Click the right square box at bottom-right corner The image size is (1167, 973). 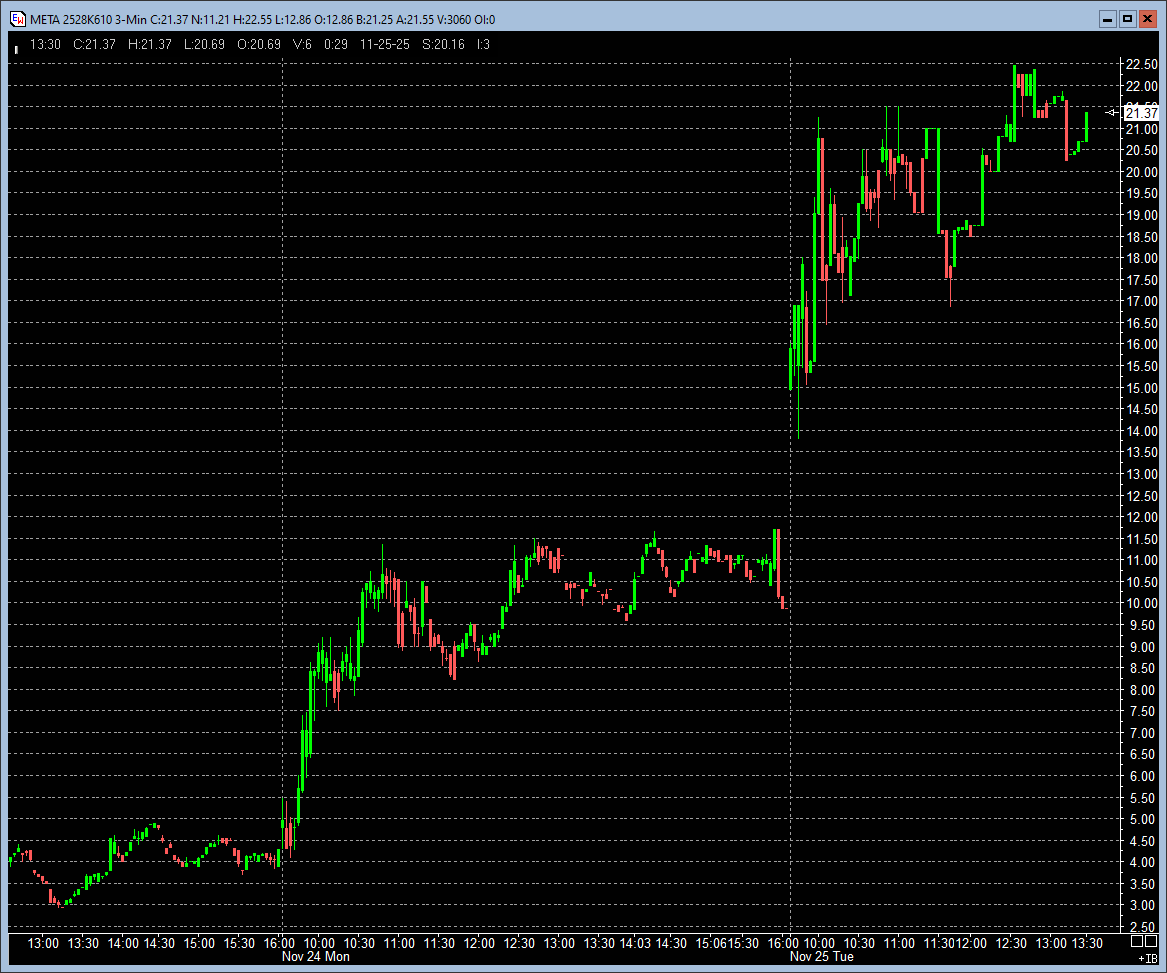point(1151,941)
